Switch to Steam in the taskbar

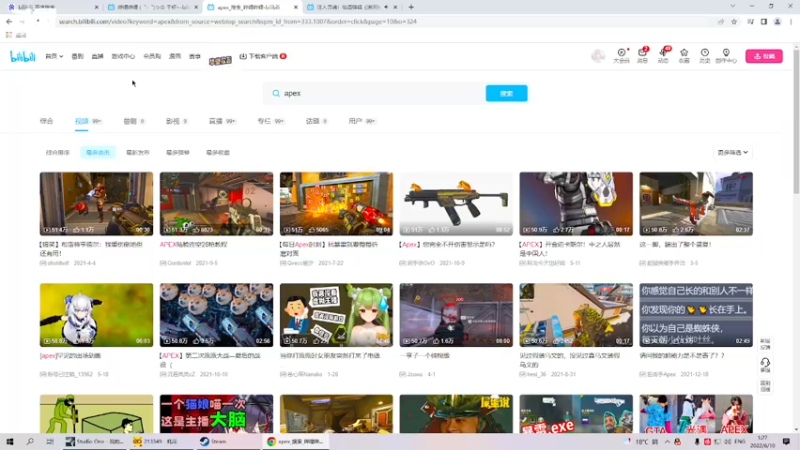click(x=214, y=441)
